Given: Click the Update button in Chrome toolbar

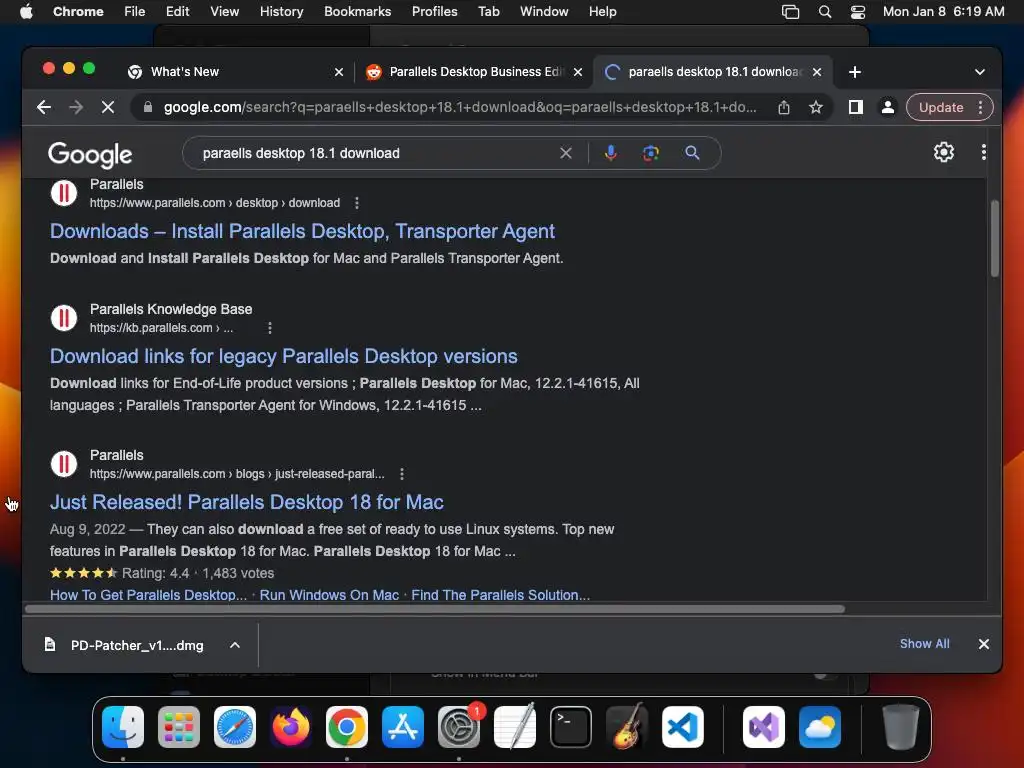Looking at the screenshot, I should coord(940,107).
